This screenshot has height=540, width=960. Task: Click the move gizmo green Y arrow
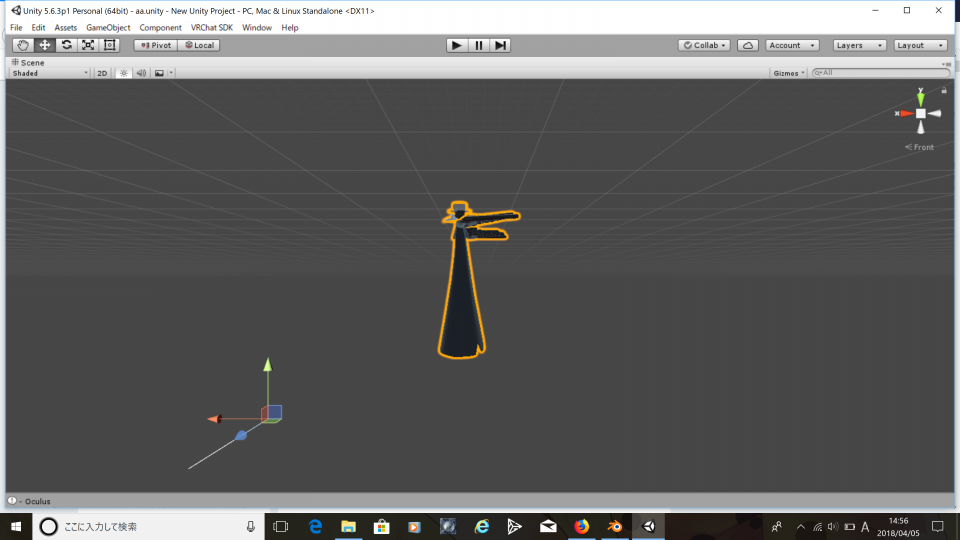(268, 366)
